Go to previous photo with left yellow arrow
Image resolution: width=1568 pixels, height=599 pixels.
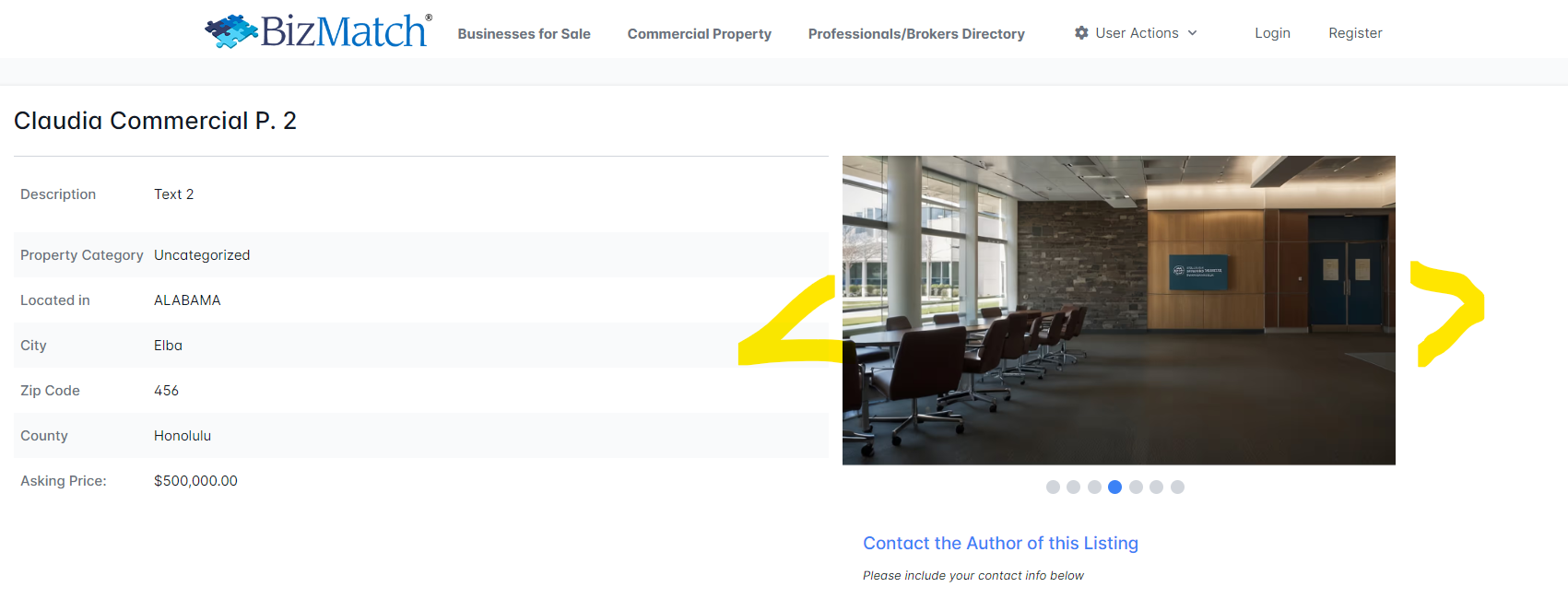click(790, 323)
